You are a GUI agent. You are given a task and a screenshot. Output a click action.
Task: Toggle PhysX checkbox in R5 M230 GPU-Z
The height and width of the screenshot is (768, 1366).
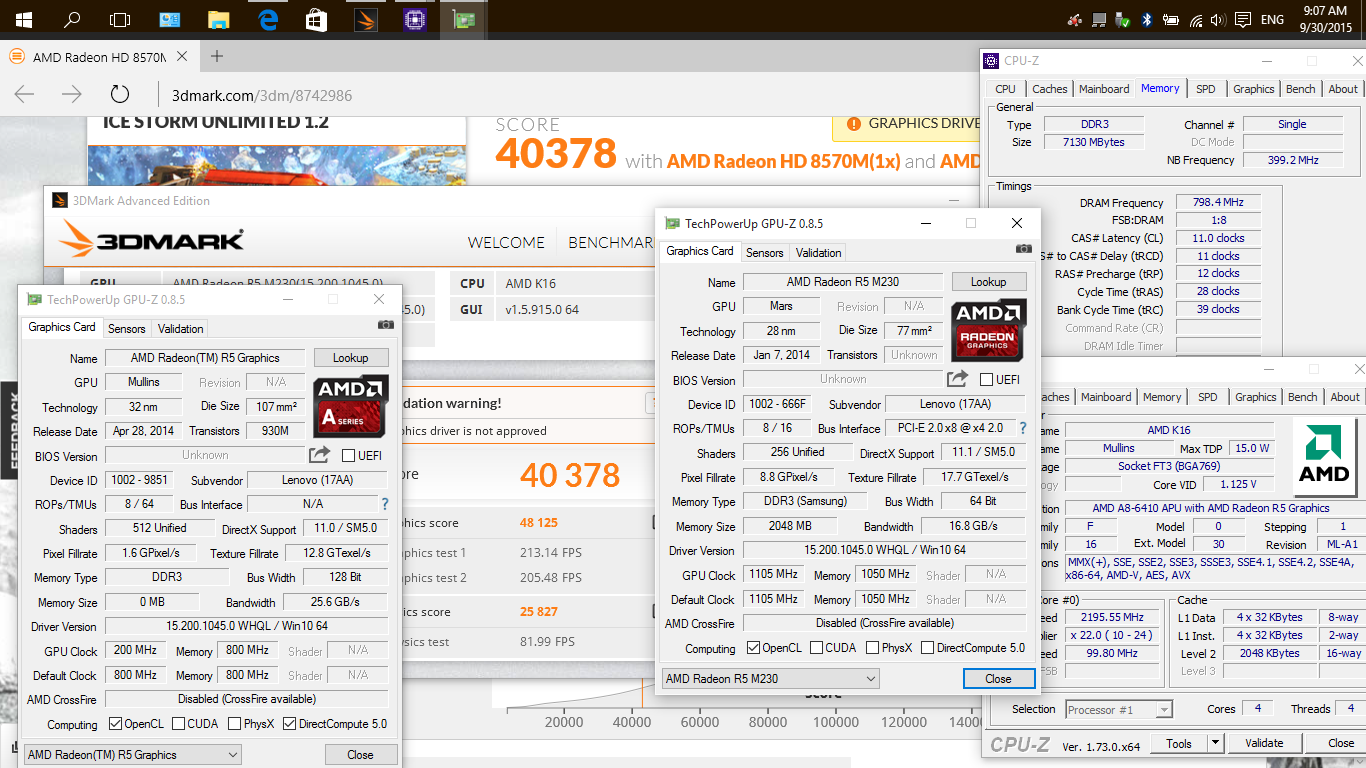(873, 648)
